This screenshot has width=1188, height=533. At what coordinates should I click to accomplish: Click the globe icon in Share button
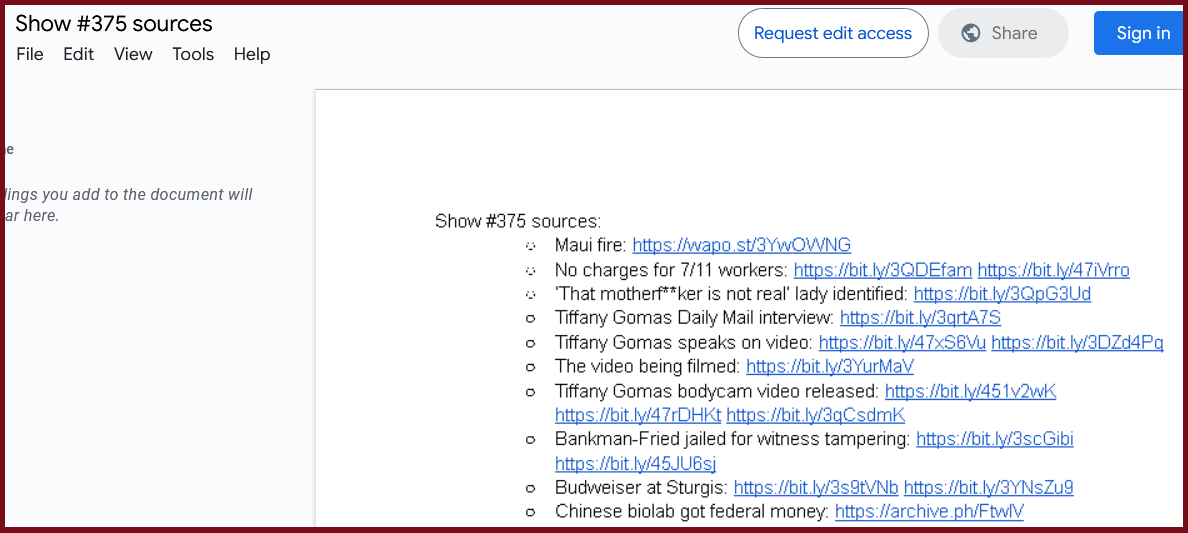[971, 33]
